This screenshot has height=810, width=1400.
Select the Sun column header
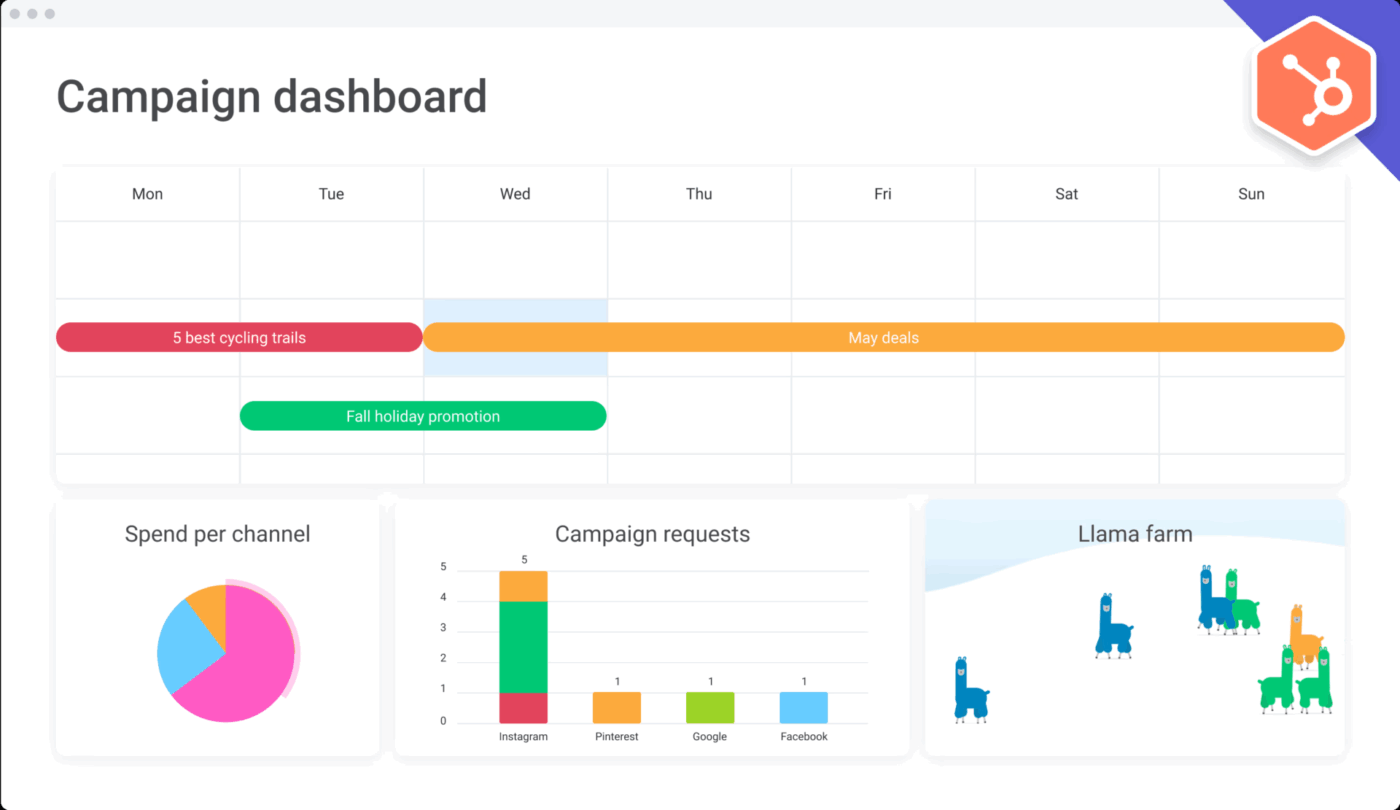point(1251,193)
